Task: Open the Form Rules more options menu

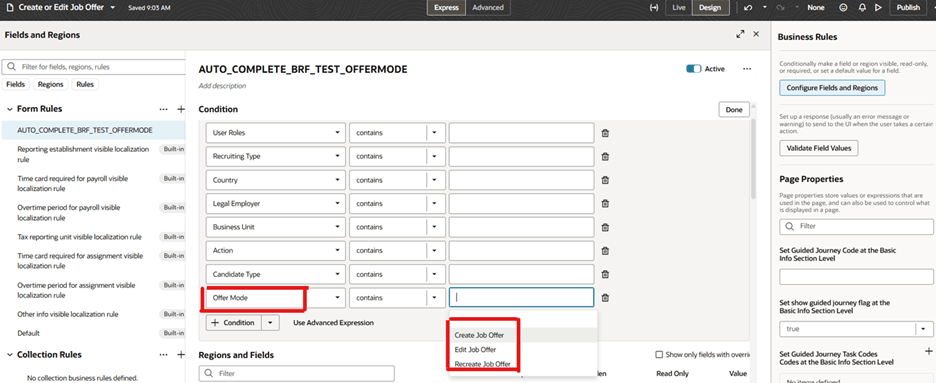Action: [164, 109]
